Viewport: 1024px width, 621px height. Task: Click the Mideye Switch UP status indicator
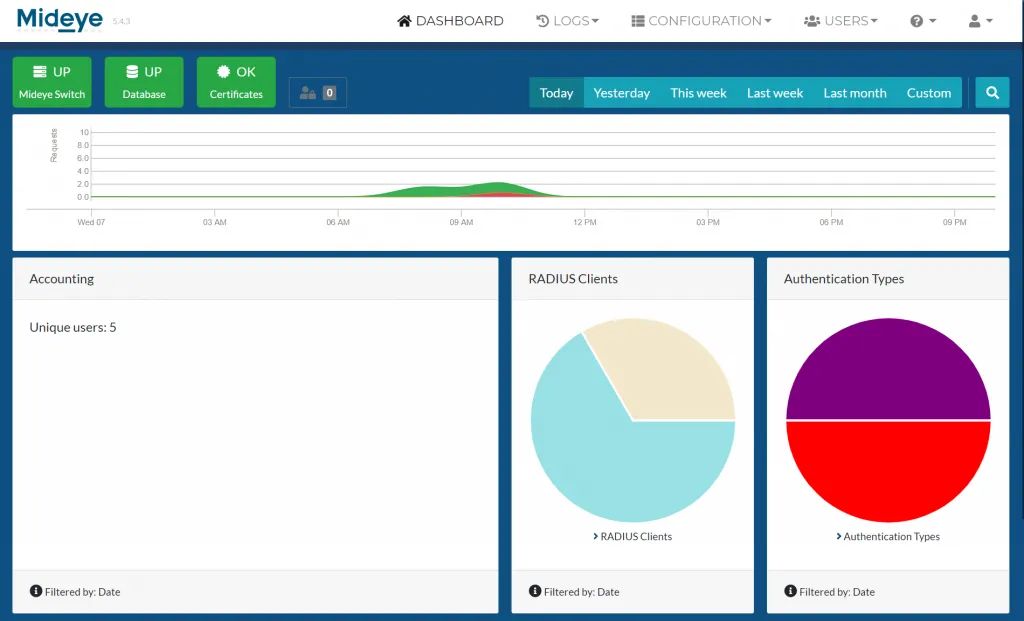click(x=51, y=82)
